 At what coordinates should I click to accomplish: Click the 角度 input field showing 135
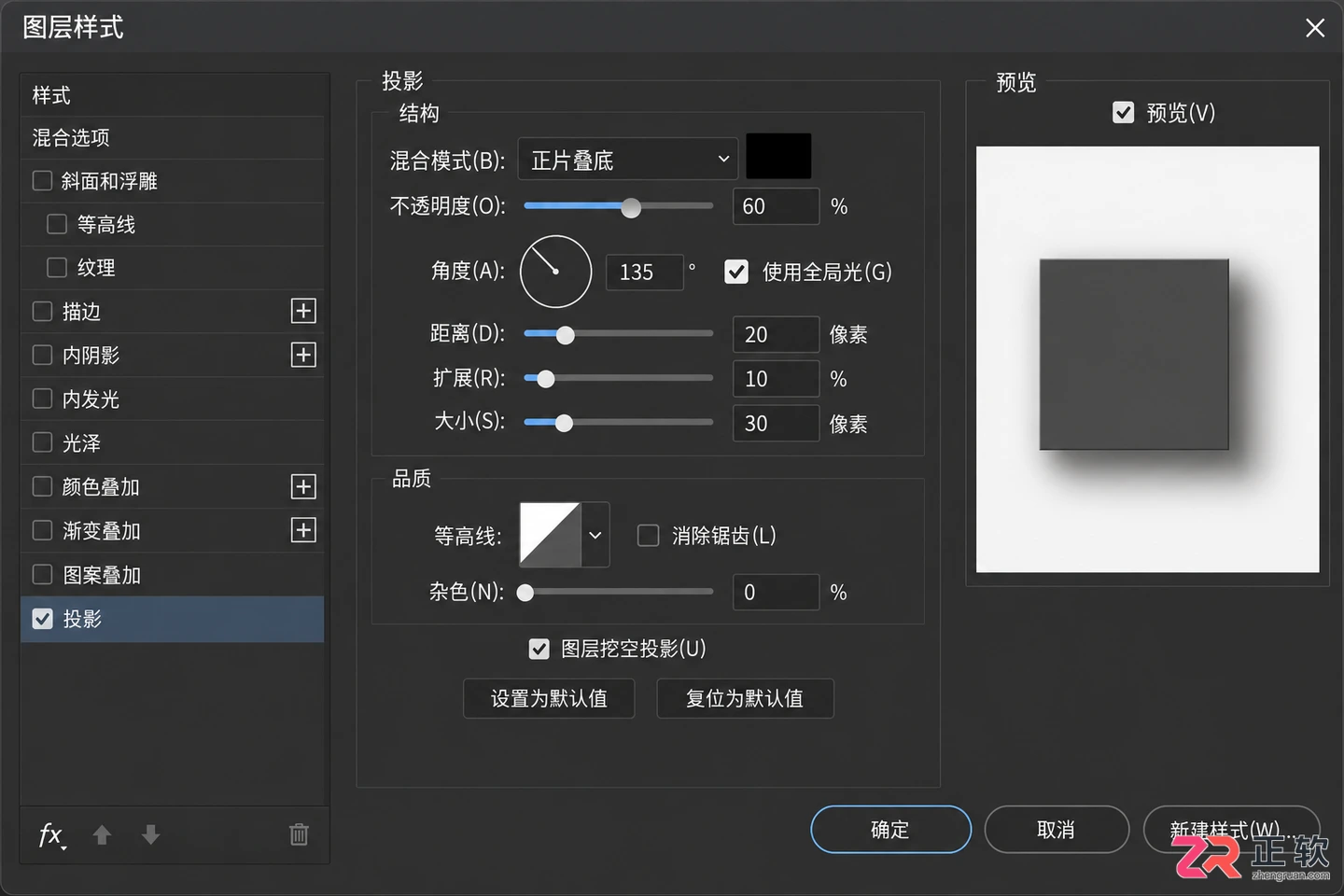645,272
